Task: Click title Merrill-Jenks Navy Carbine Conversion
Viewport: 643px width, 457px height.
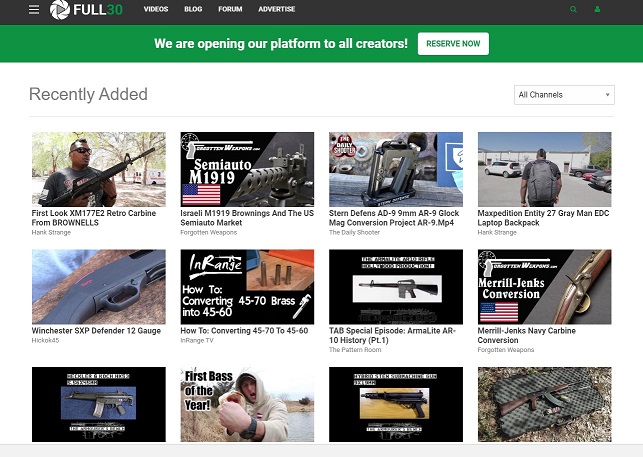Action: 527,335
